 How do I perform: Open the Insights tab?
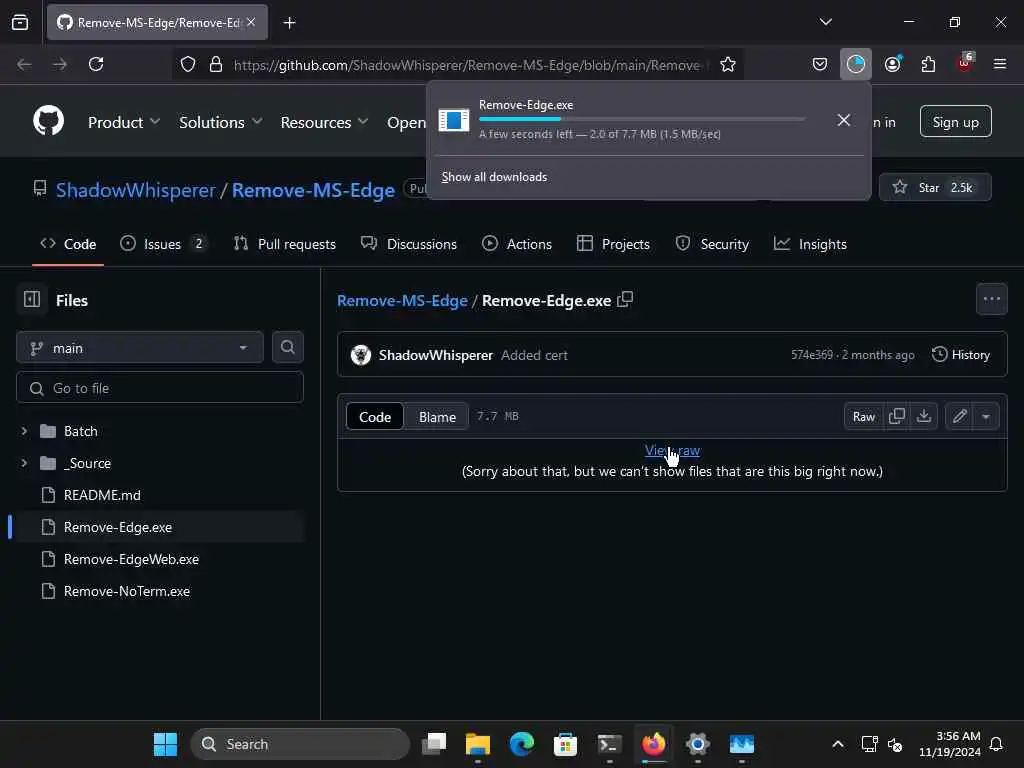pyautogui.click(x=810, y=244)
